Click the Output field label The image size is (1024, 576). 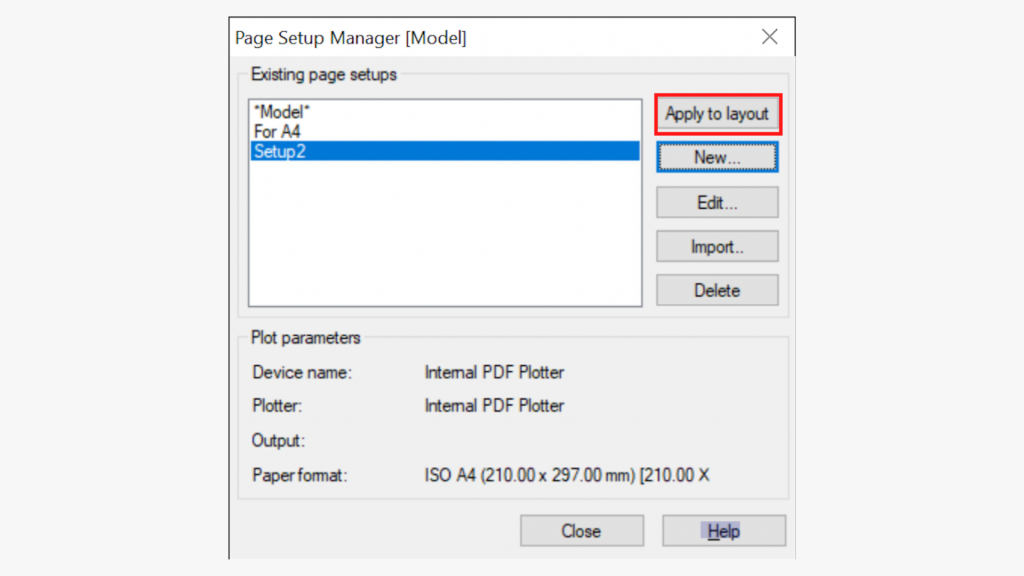[x=278, y=440]
